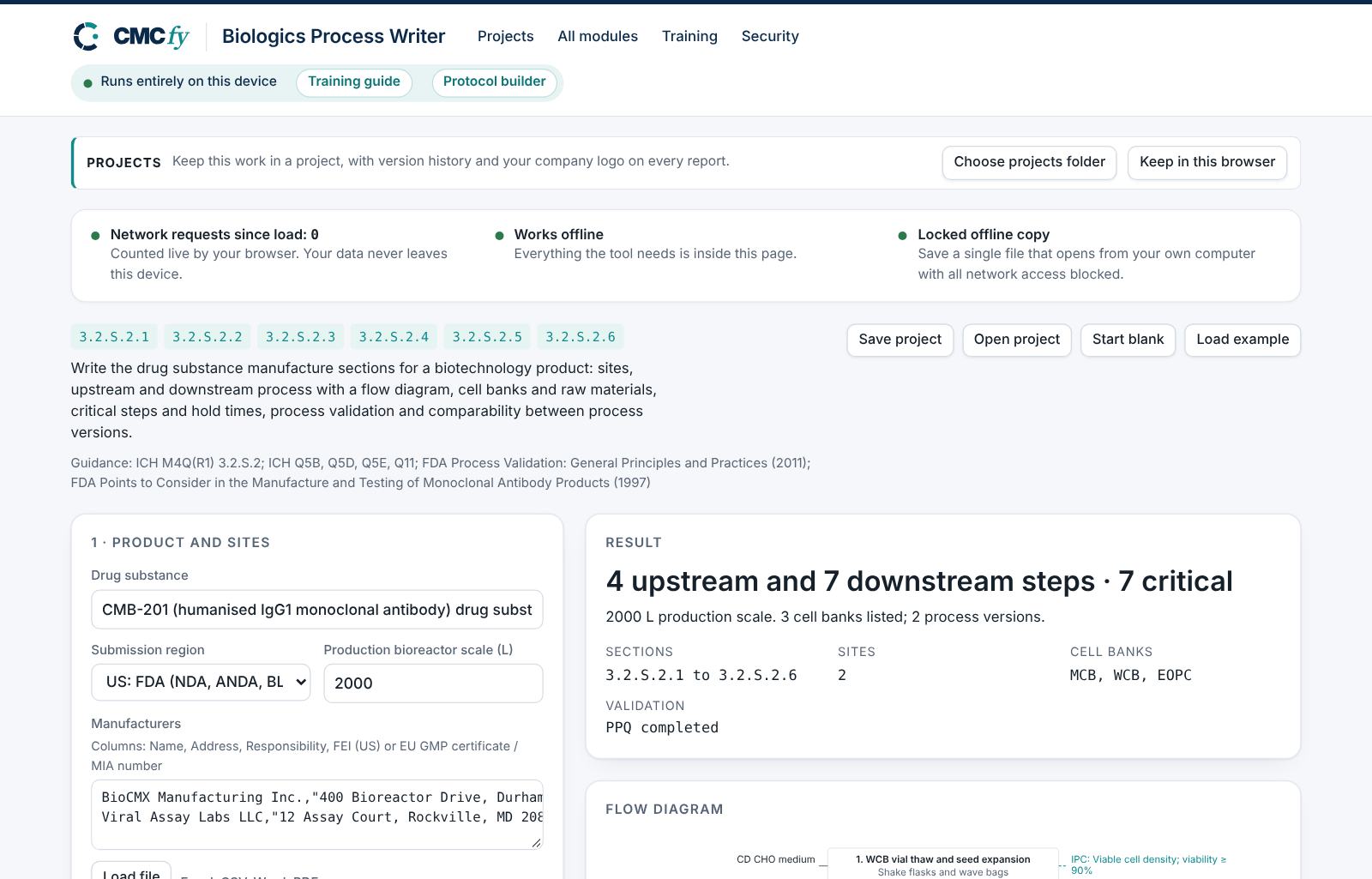This screenshot has width=1372, height=879.
Task: Select the 3.2.S.2.5 section tag
Action: 487,337
